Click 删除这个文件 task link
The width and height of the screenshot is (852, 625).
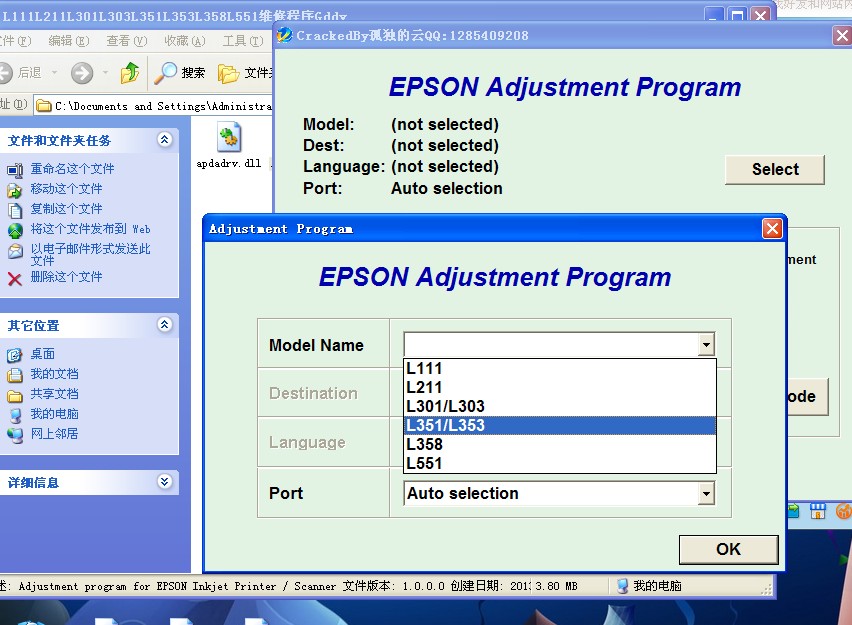pos(66,277)
